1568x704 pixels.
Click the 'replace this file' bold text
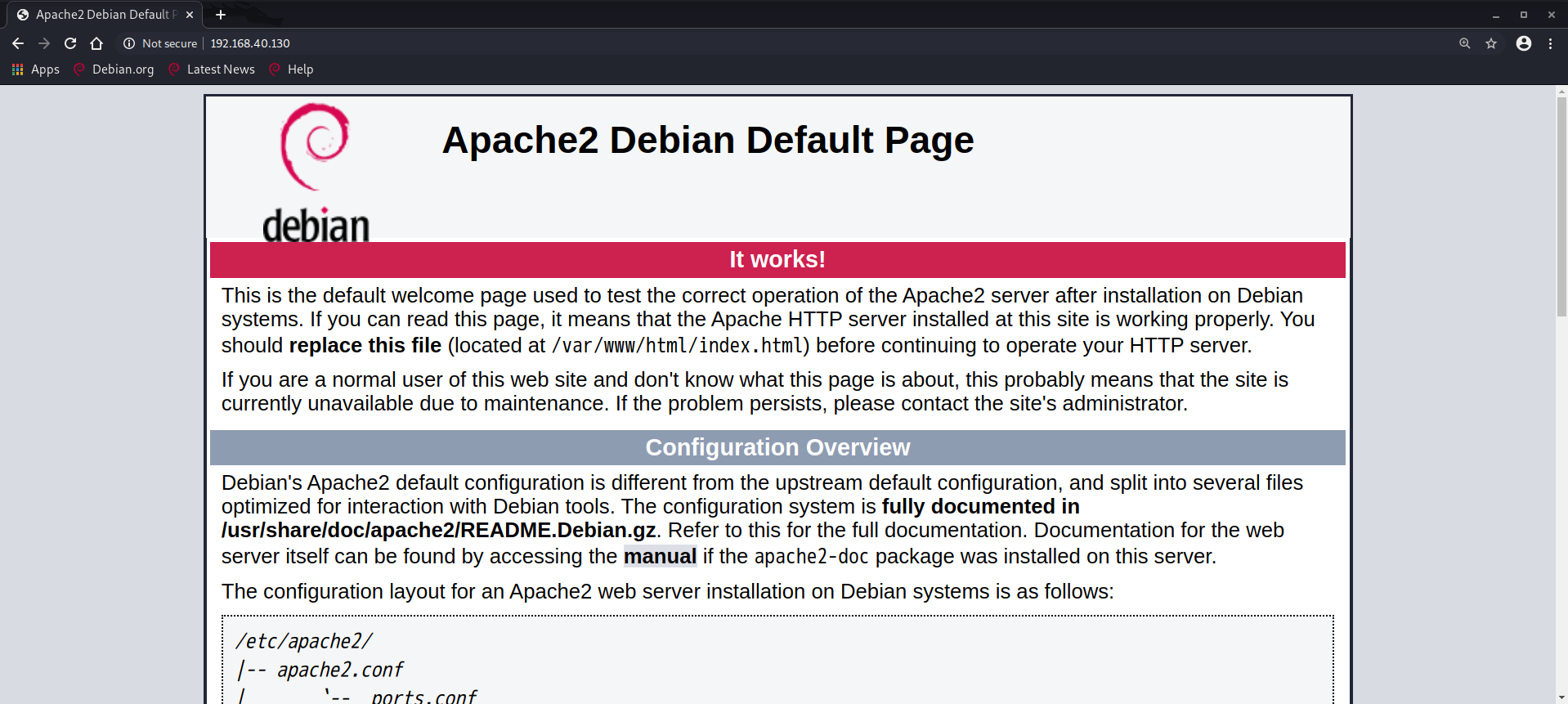[x=365, y=346]
